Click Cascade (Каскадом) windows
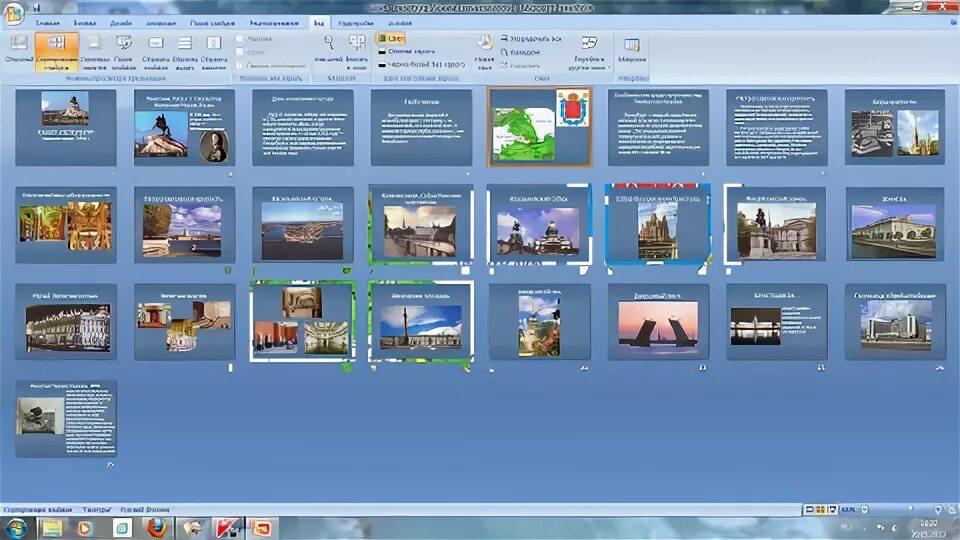 [520, 52]
